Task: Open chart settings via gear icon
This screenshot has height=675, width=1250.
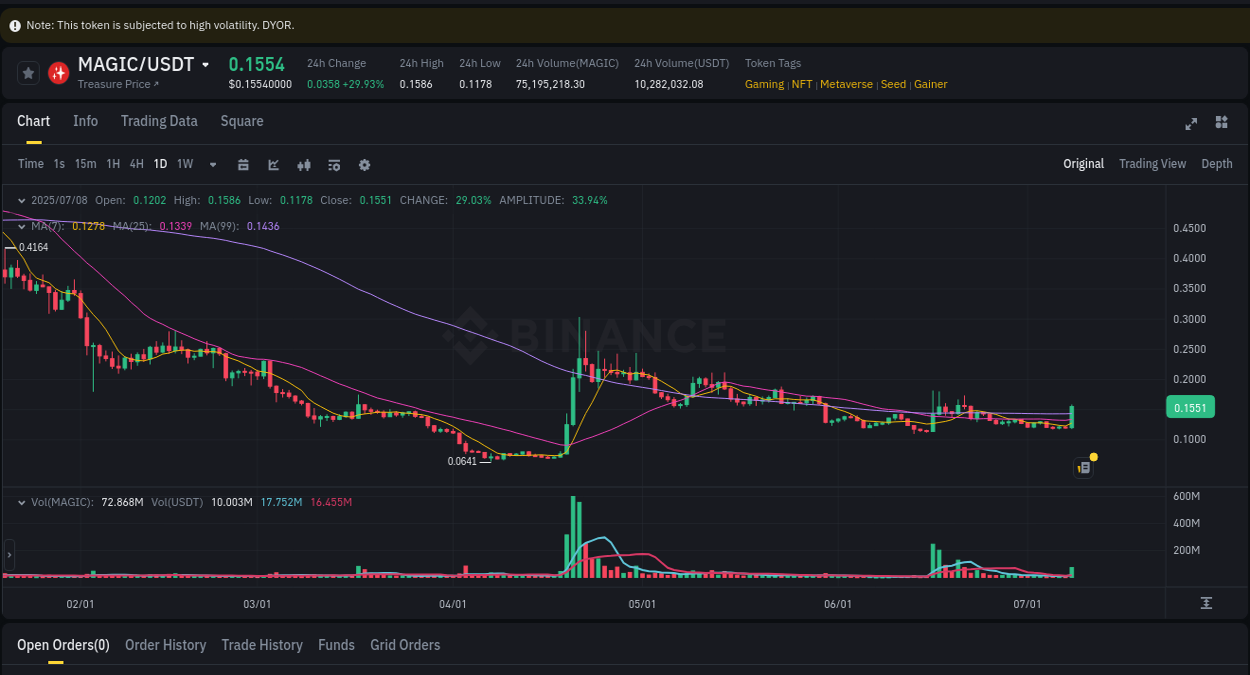Action: coord(364,164)
